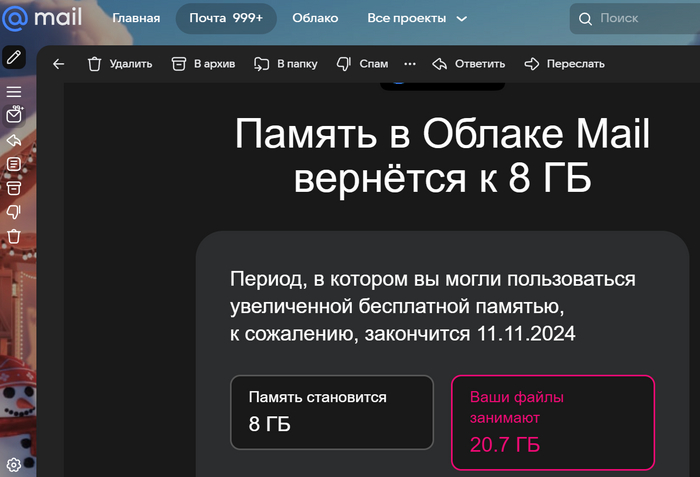Go back with the left arrow
Viewport: 700px width, 477px height.
[x=58, y=64]
